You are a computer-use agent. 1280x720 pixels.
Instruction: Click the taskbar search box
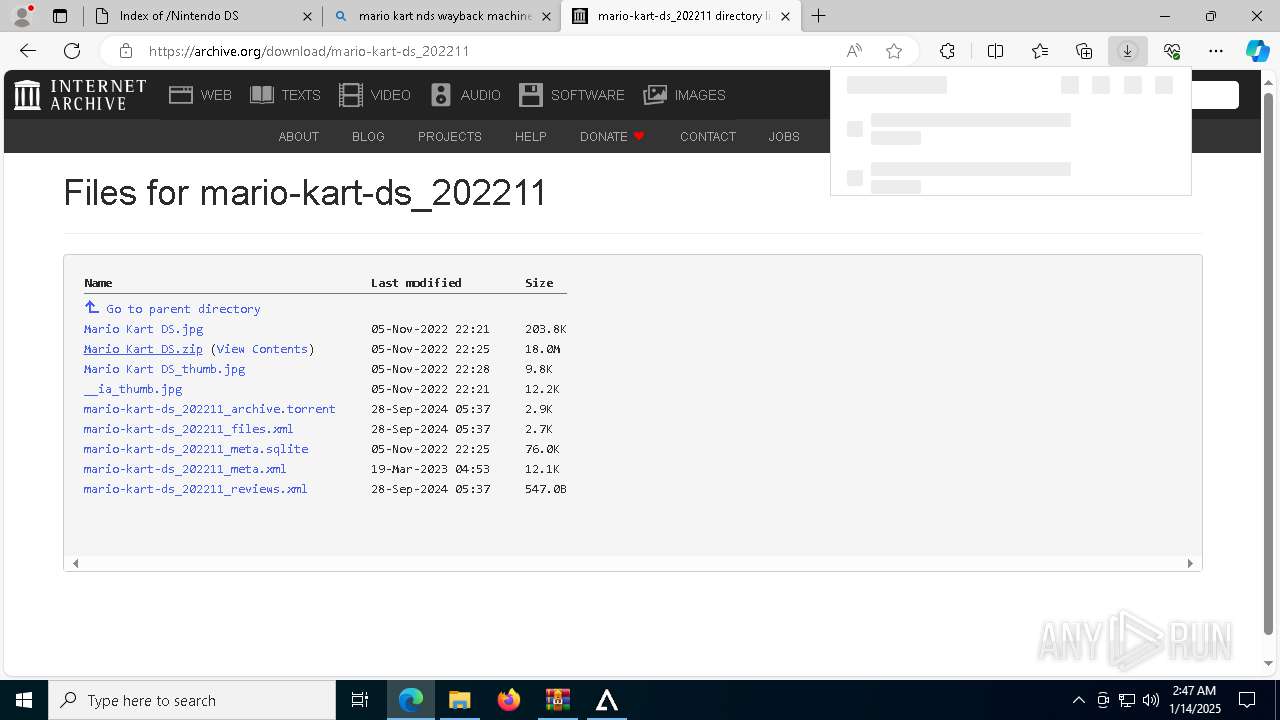(x=192, y=700)
